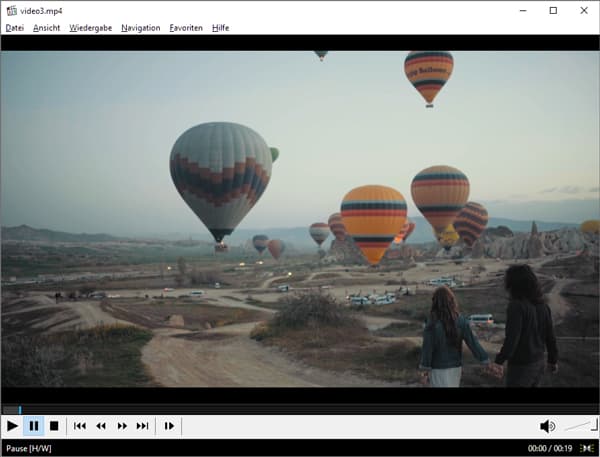Mute audio with the speaker icon
The image size is (600, 457).
click(548, 426)
